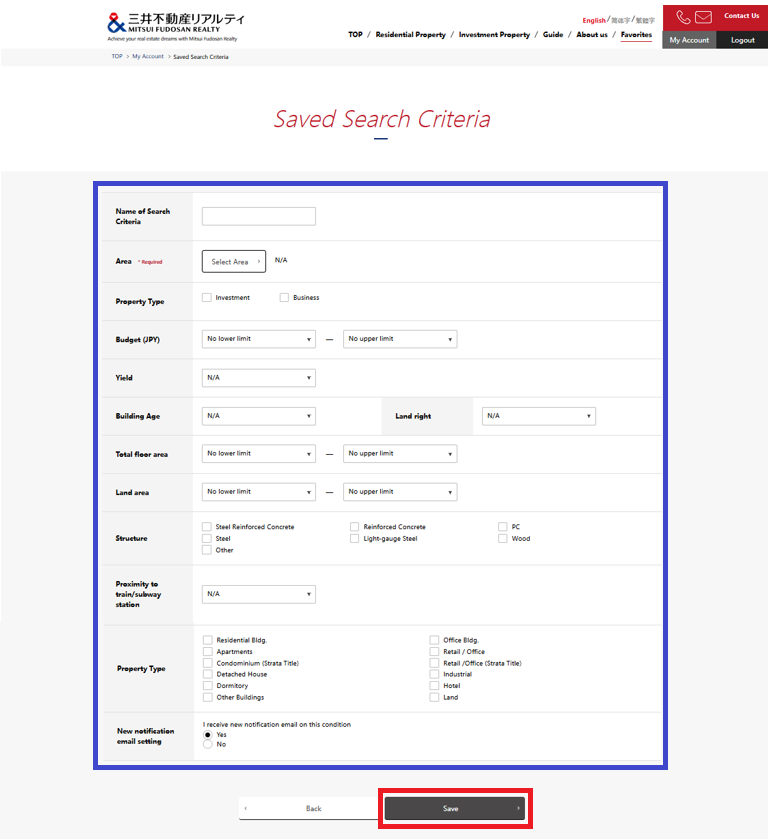Open the Land right dropdown

538,416
